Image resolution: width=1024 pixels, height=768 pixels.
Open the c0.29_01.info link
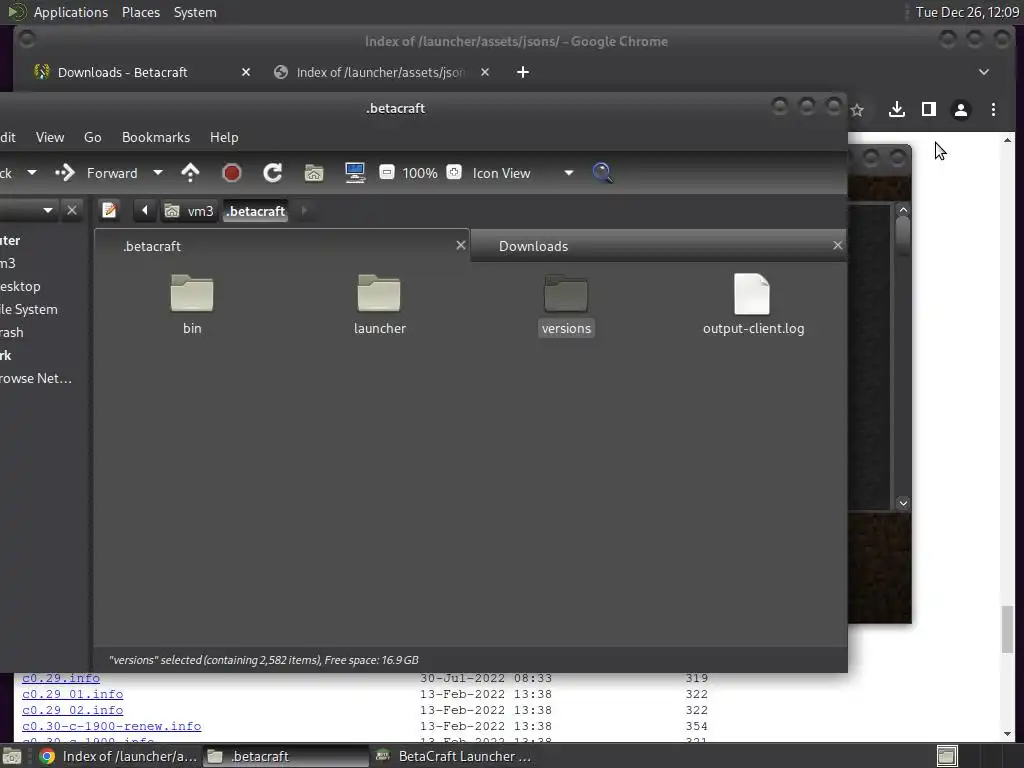click(x=72, y=694)
